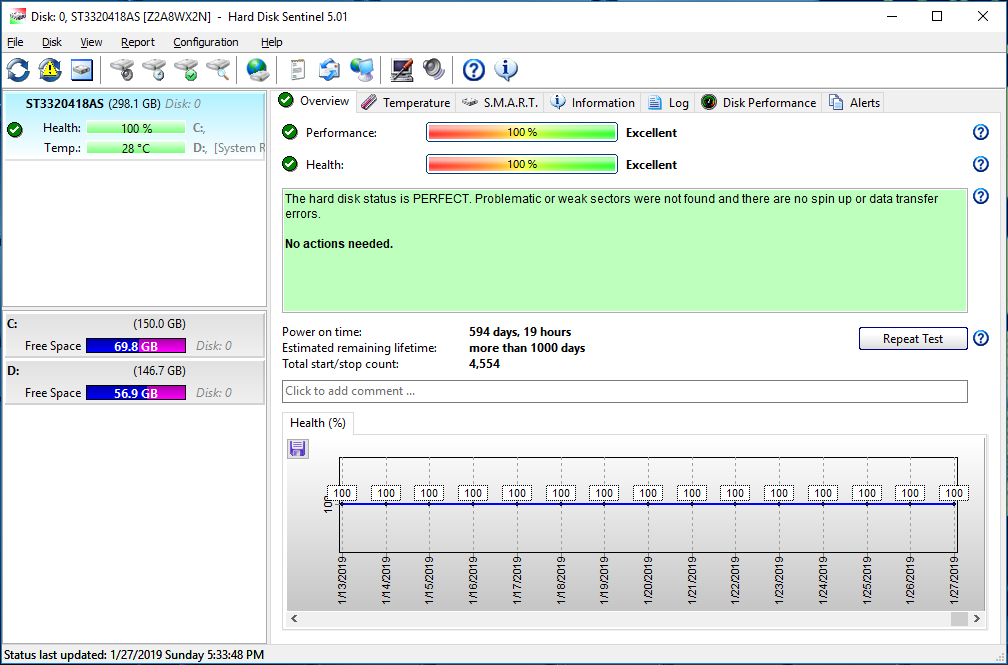Viewport: 1008px width, 665px height.
Task: Click the speaker icon in toolbar
Action: [x=433, y=70]
